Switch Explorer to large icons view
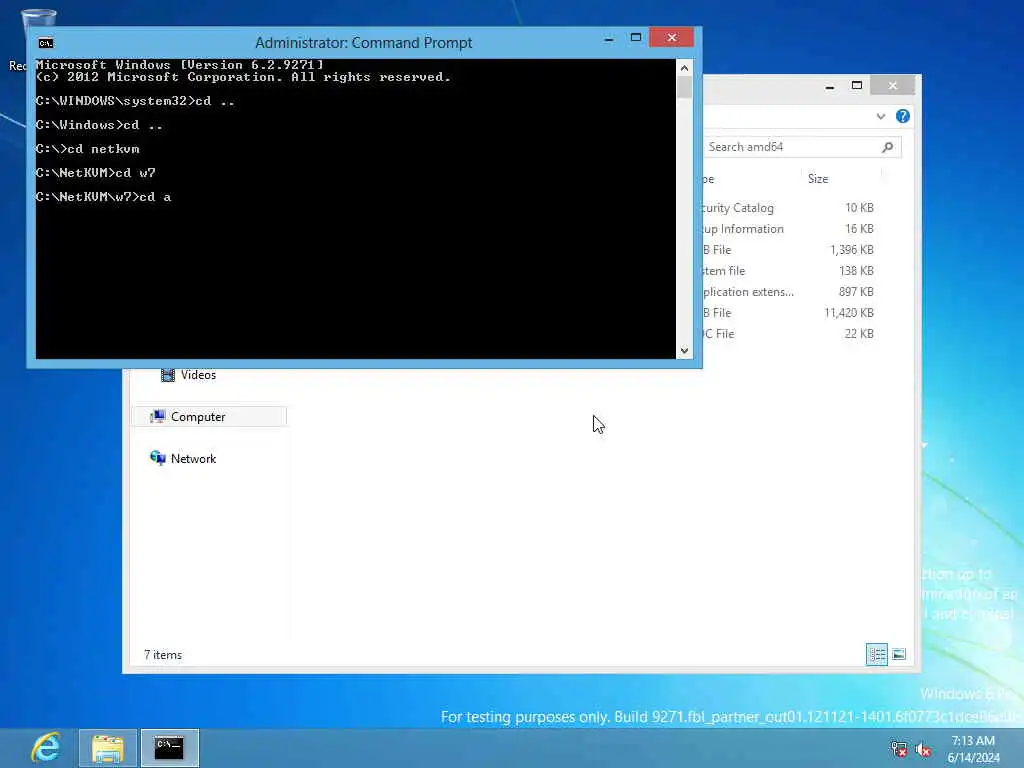1024x768 pixels. (899, 654)
